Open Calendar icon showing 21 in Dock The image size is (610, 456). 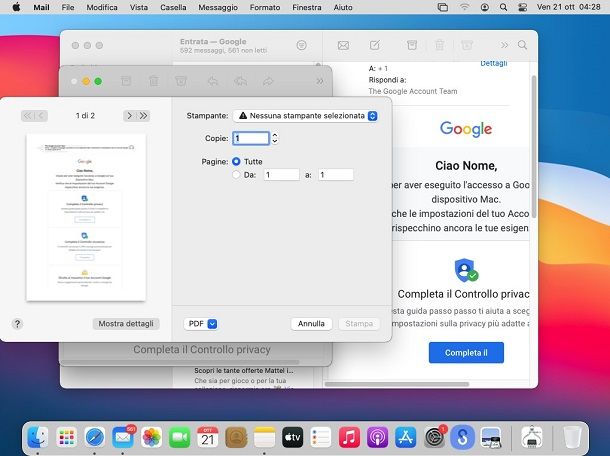(x=208, y=437)
